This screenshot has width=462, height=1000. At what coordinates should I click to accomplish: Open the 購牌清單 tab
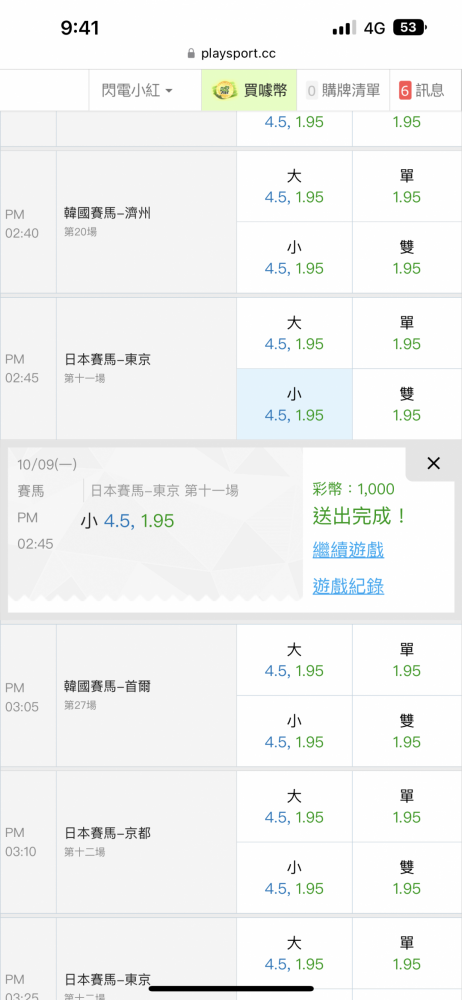tap(343, 91)
